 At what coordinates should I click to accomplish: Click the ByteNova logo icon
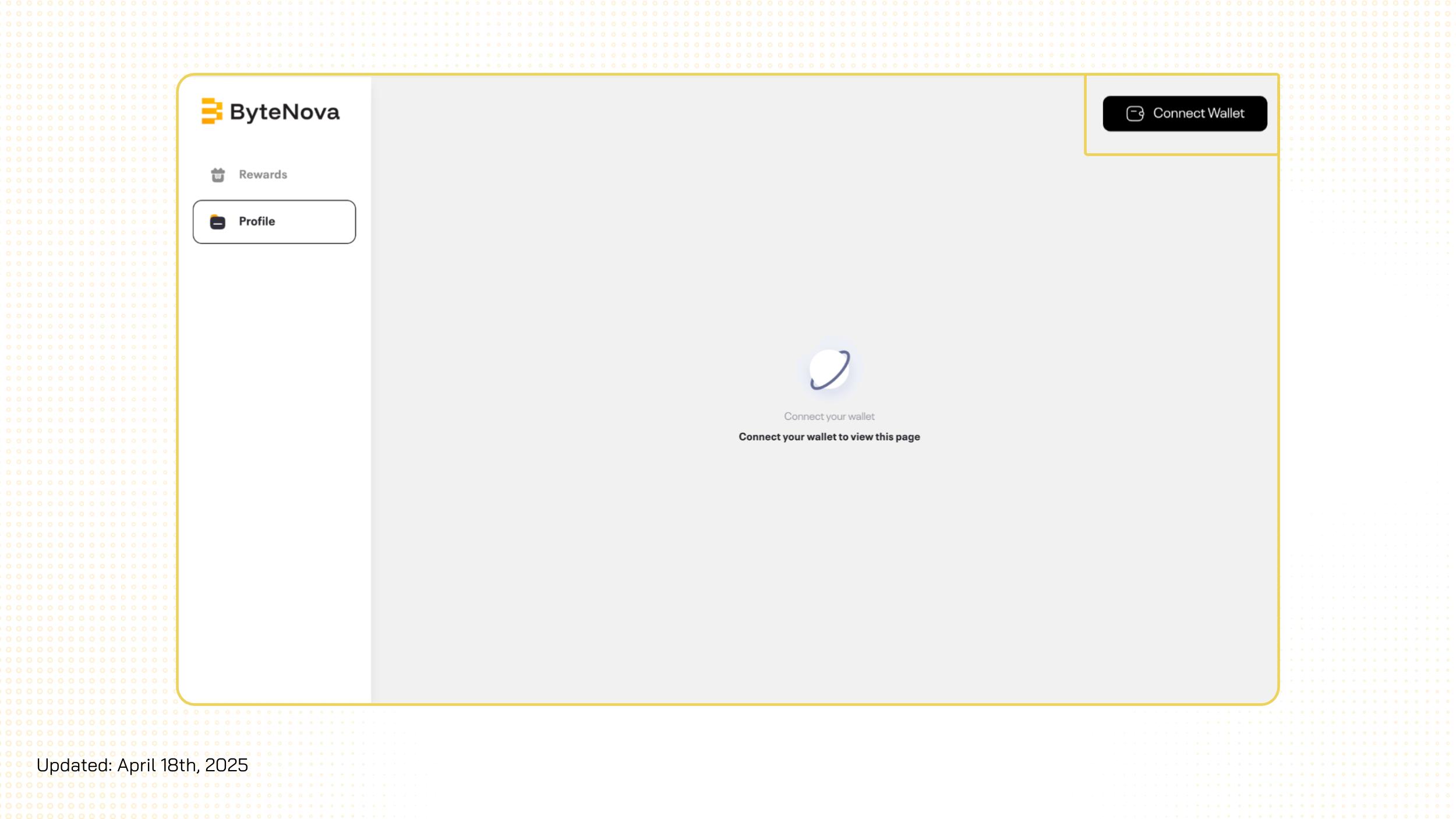[211, 111]
